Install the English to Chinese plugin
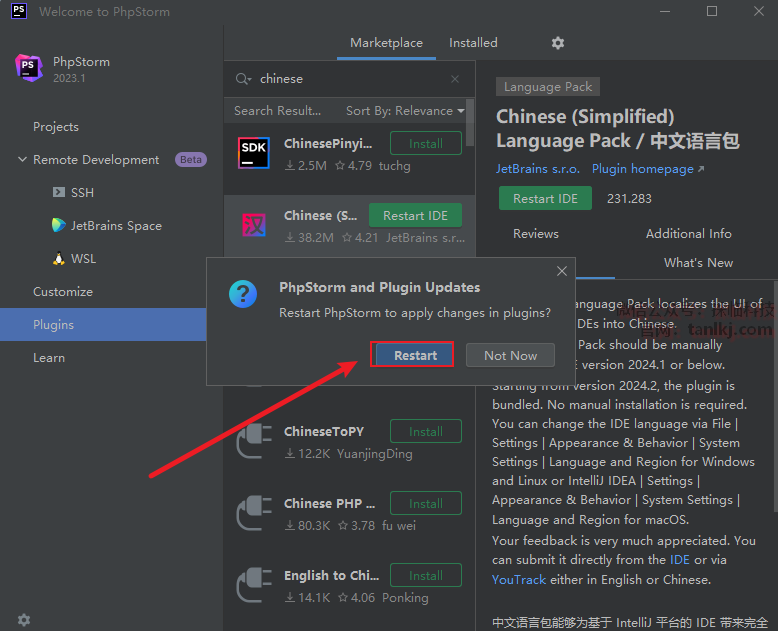This screenshot has width=778, height=631. click(425, 576)
